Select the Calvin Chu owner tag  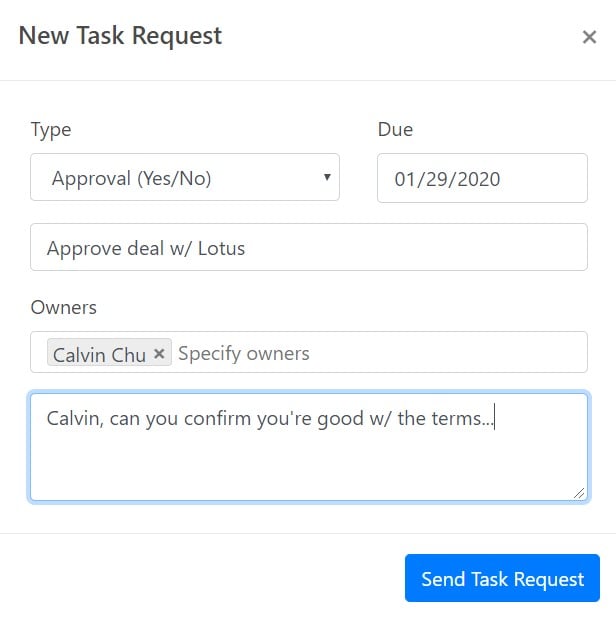[x=99, y=354]
